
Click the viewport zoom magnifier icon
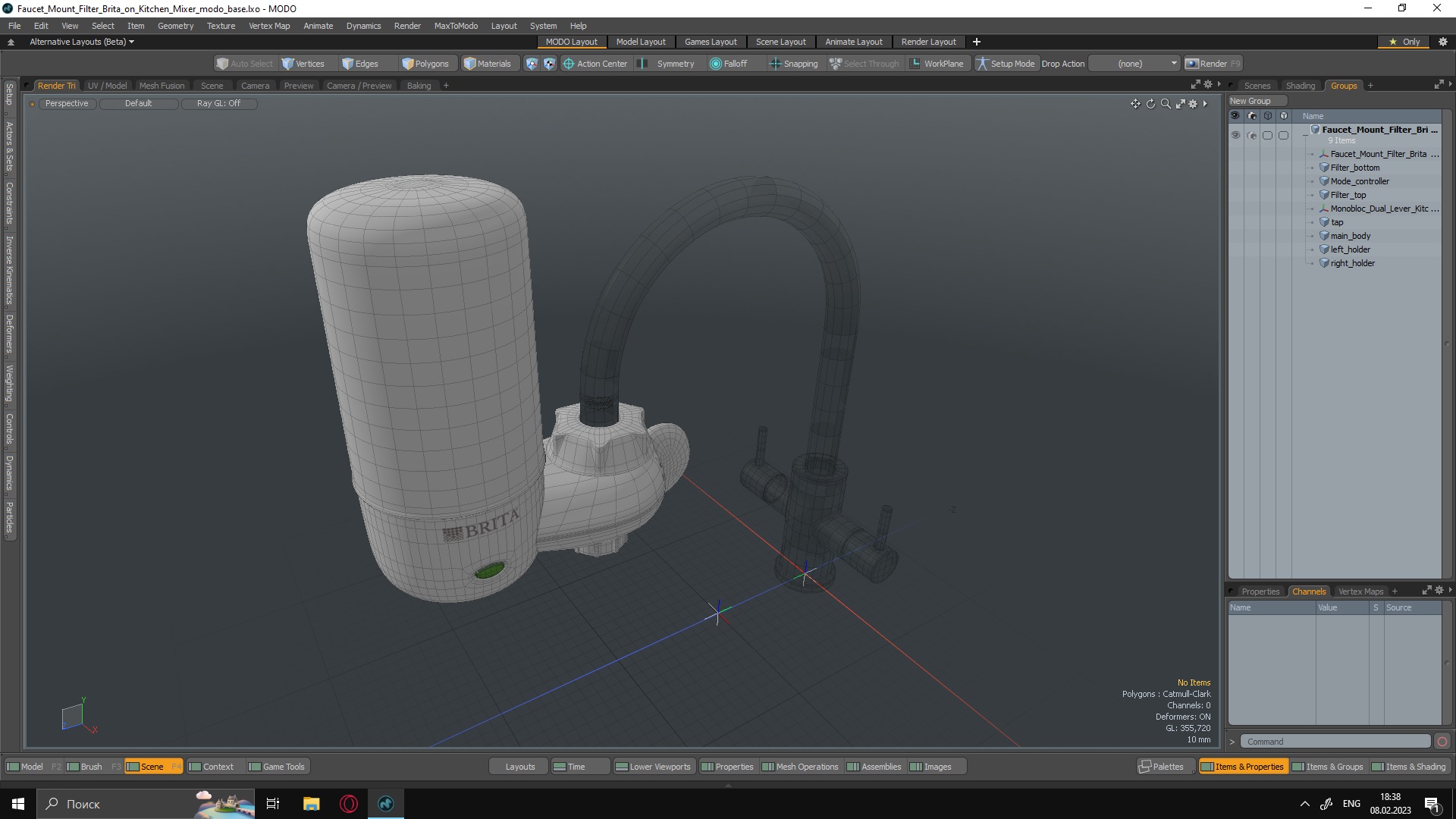click(x=1166, y=104)
